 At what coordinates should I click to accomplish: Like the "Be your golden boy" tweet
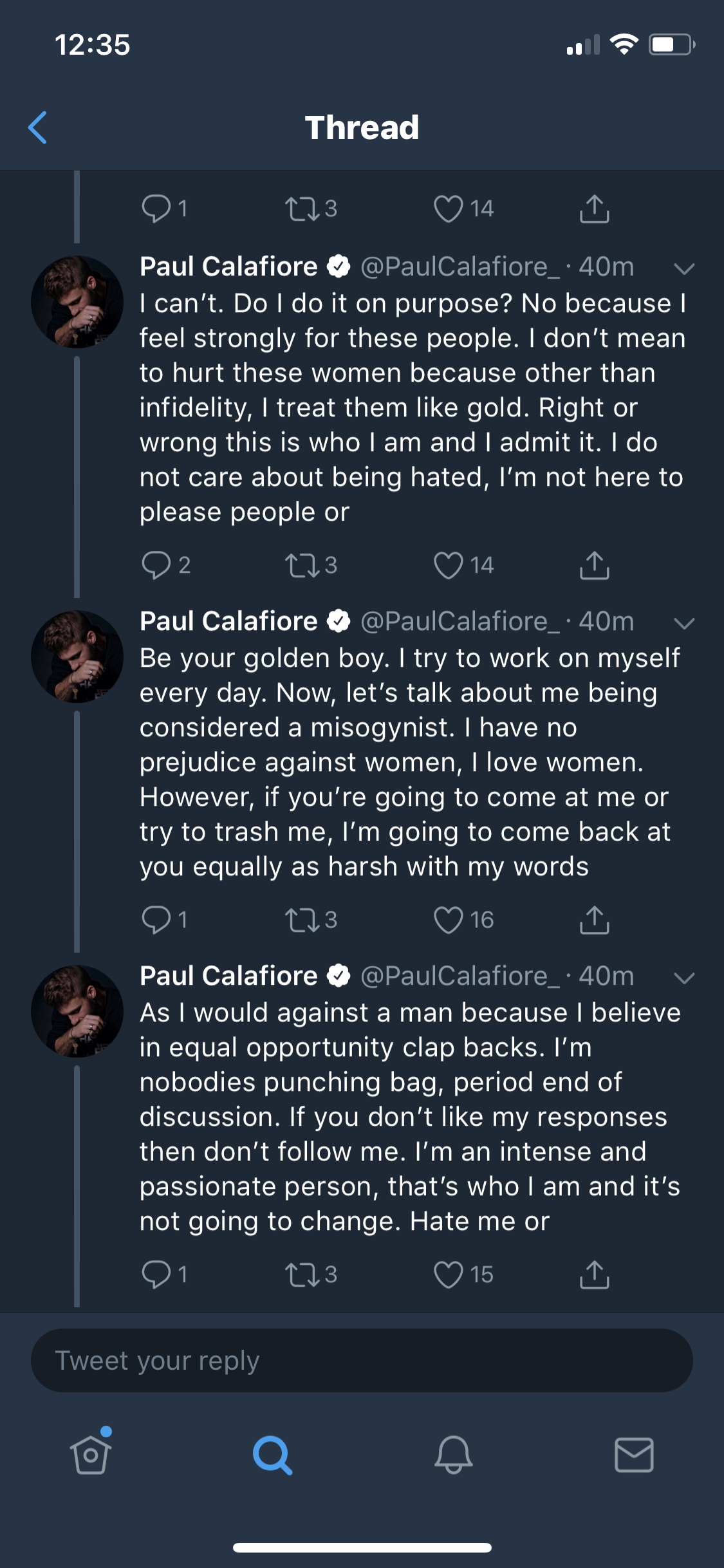coord(449,920)
